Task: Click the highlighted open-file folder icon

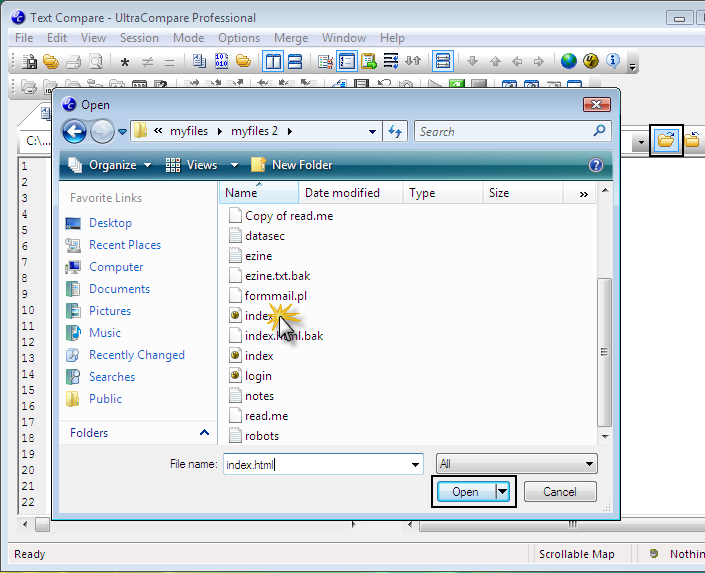Action: [666, 141]
